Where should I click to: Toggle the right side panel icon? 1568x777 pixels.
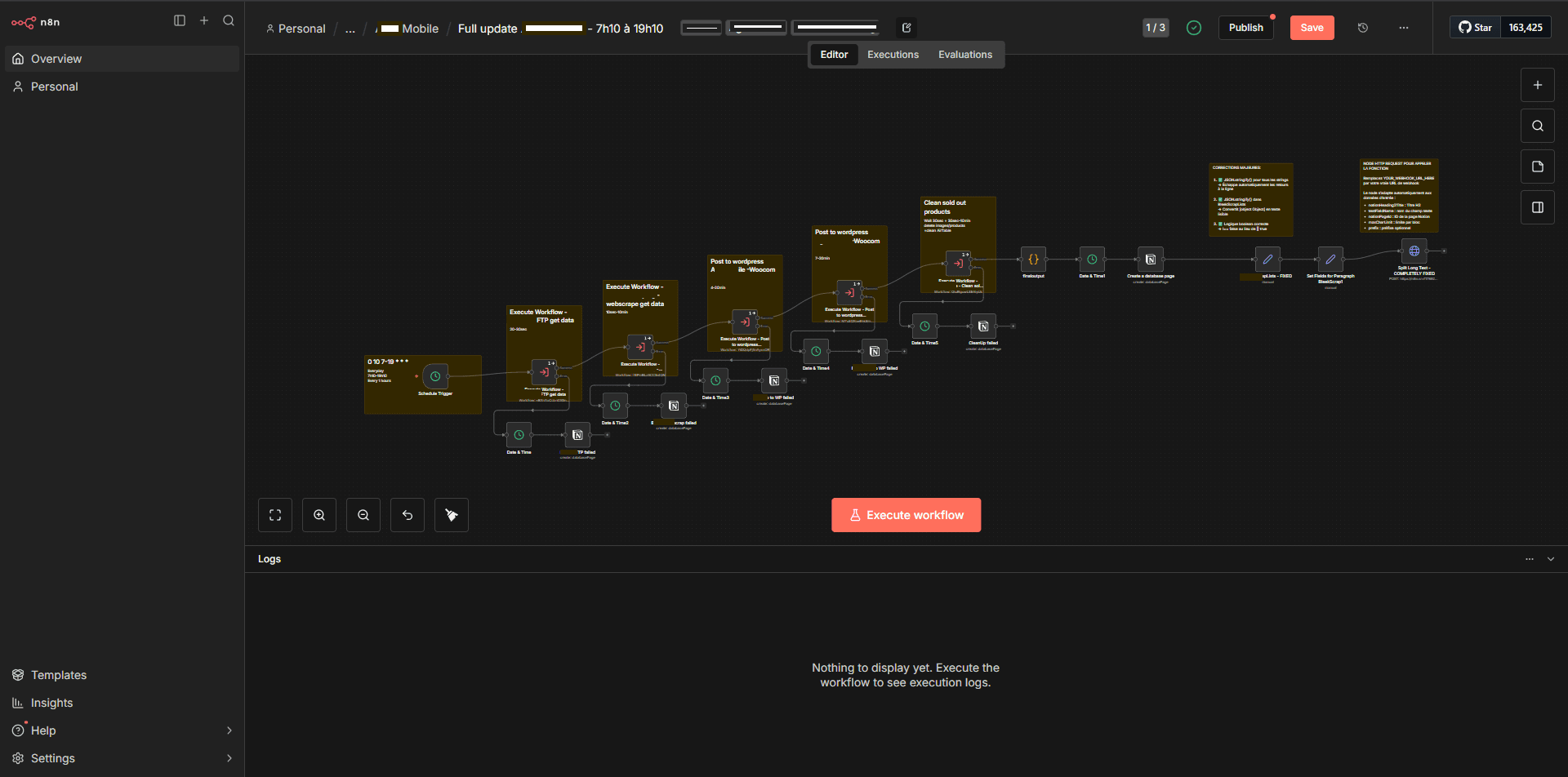(1537, 207)
